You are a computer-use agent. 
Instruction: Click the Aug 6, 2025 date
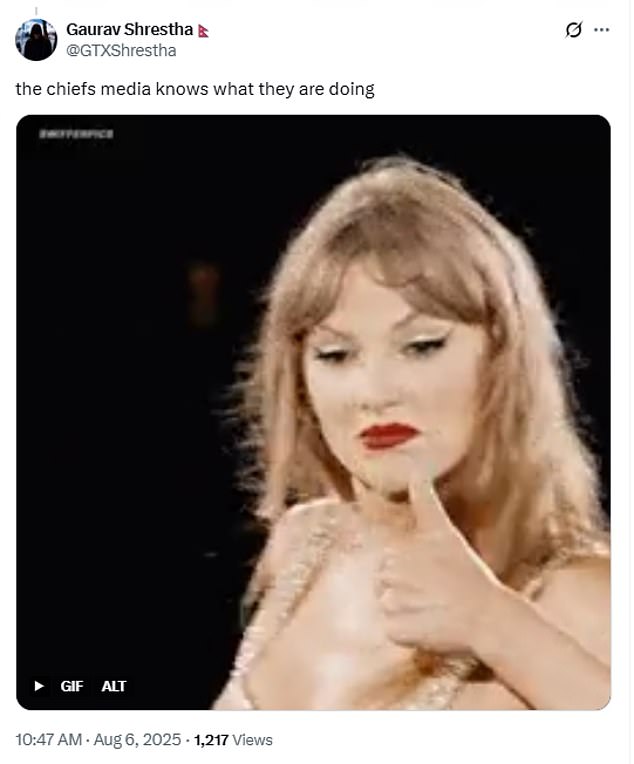[x=137, y=740]
